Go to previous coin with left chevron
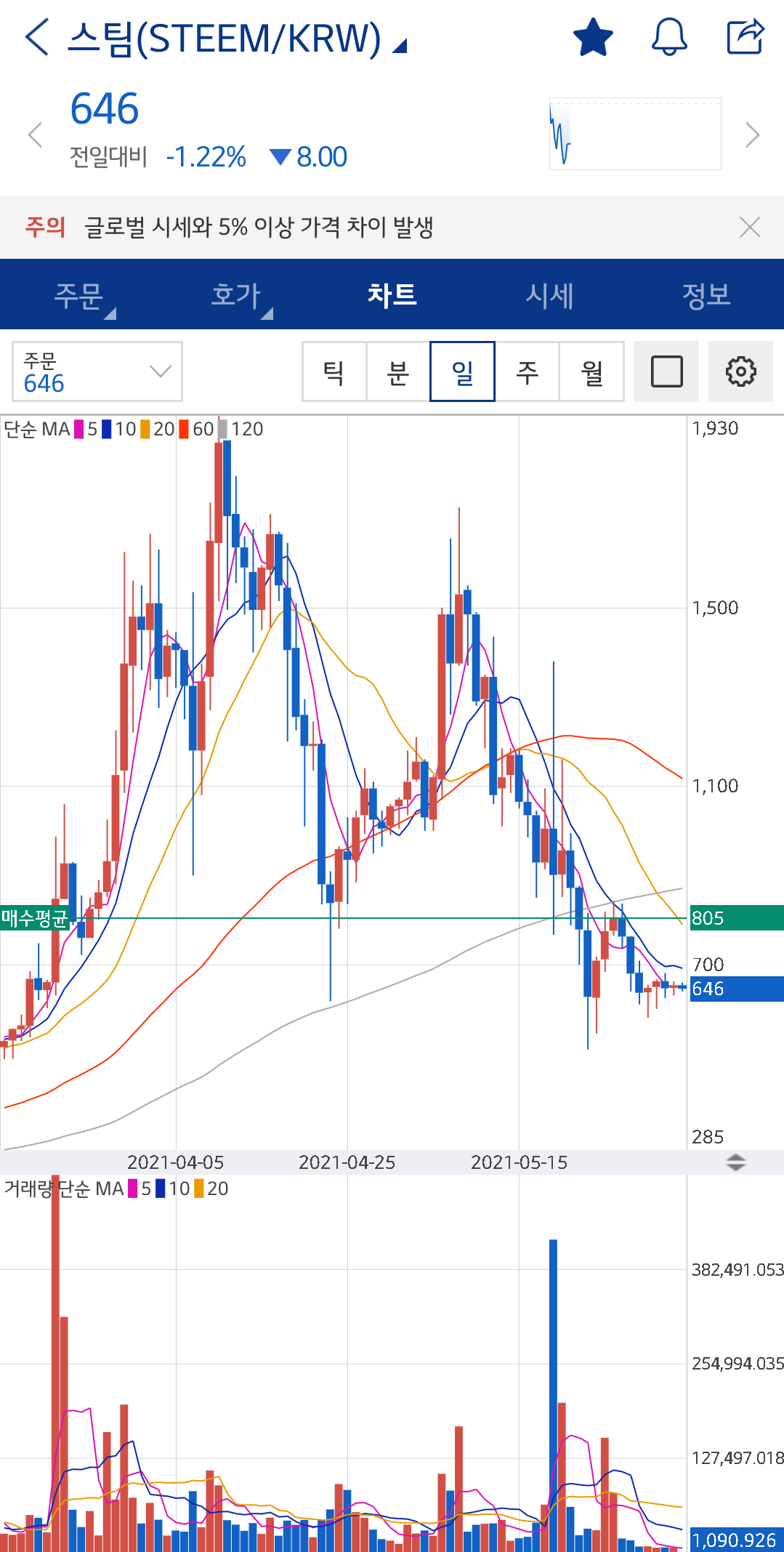This screenshot has height=1552, width=784. click(34, 135)
